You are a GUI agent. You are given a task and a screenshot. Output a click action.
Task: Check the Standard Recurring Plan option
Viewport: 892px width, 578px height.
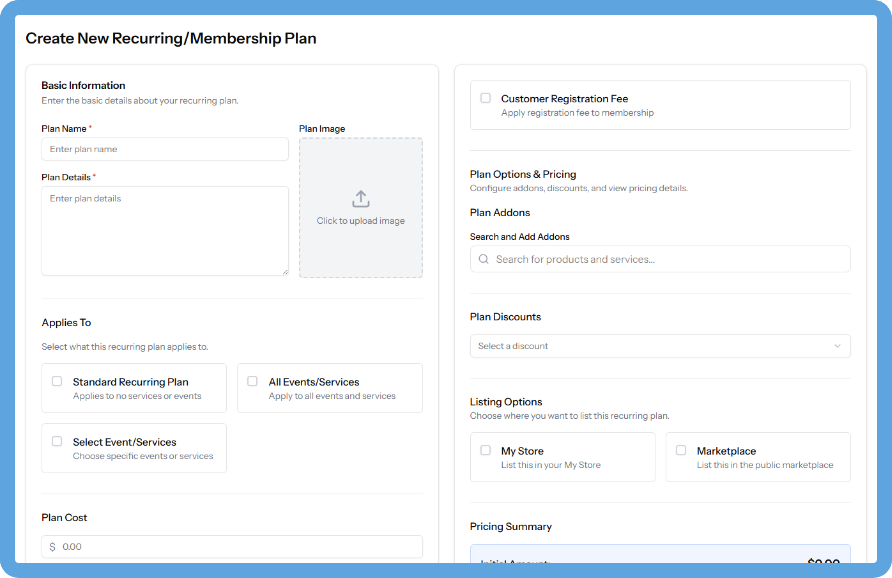point(57,381)
